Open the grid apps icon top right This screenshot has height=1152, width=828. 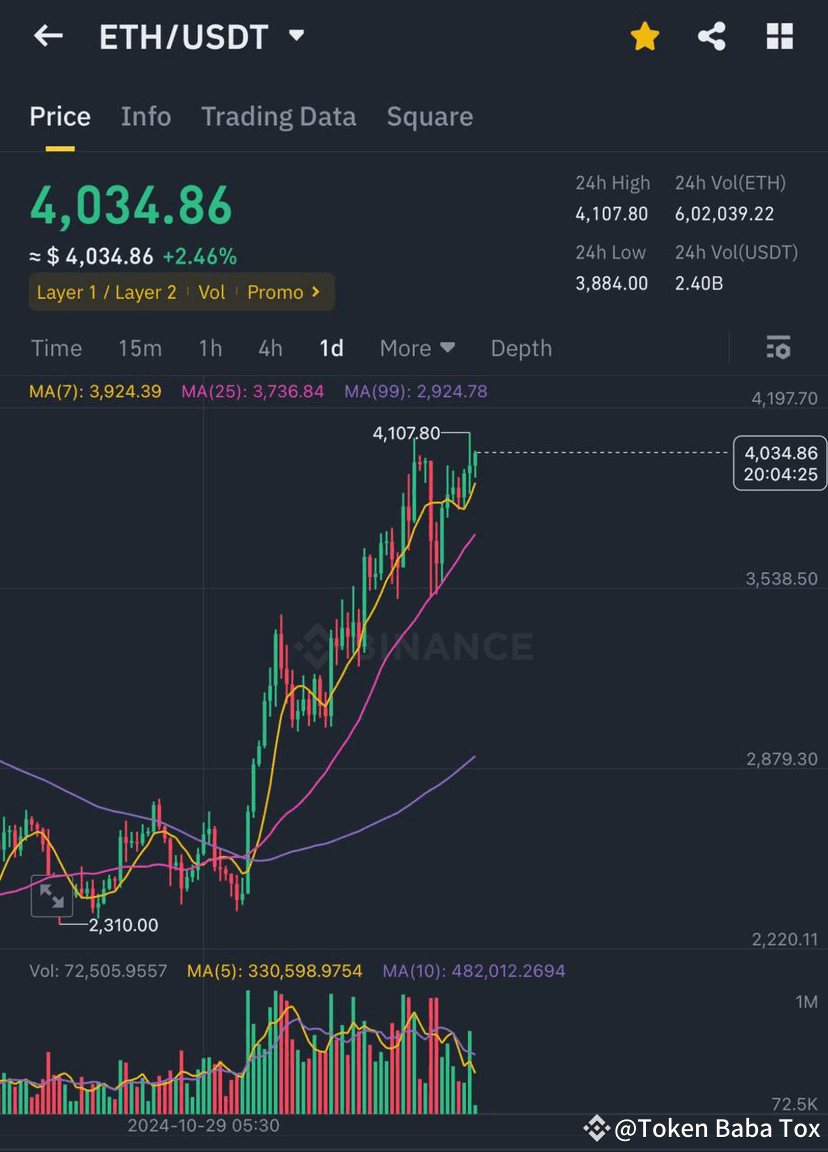pyautogui.click(x=779, y=36)
